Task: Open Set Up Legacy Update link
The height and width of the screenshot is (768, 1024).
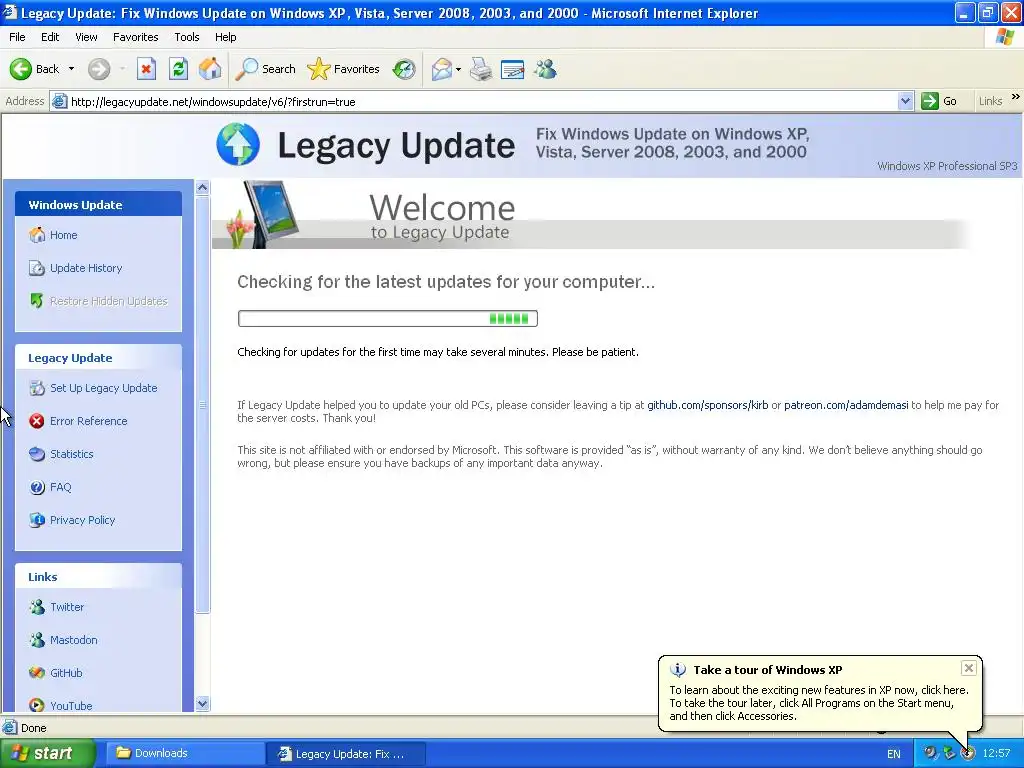Action: point(103,388)
